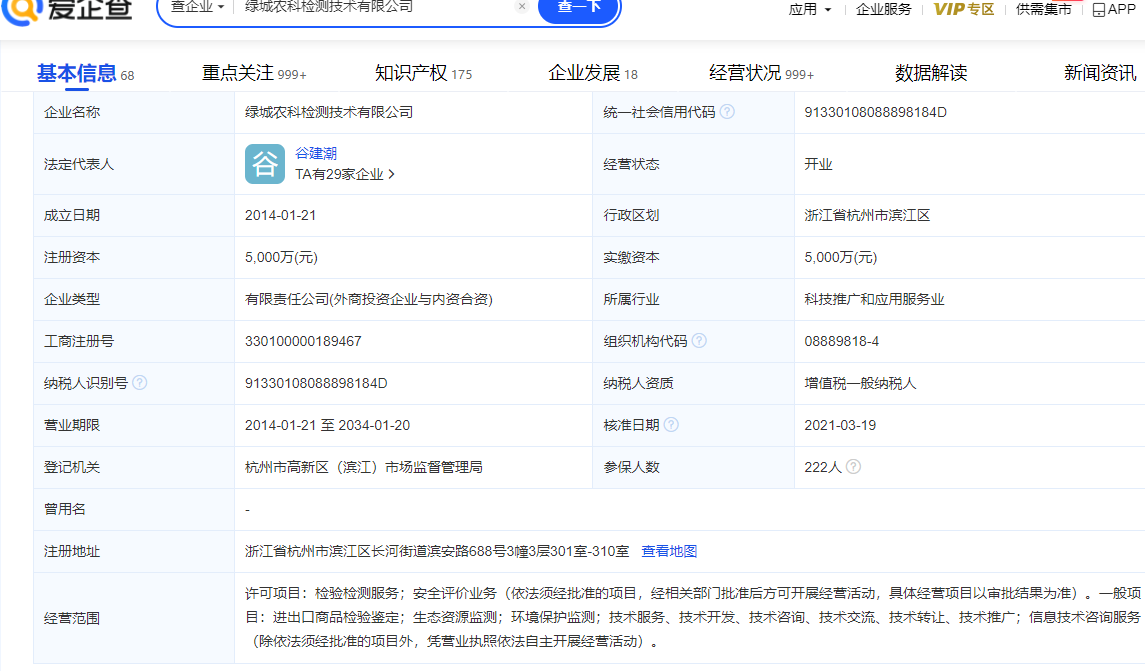This screenshot has height=671, width=1145.
Task: Select the 成立日期 value 2014-01-21
Action: 280,215
